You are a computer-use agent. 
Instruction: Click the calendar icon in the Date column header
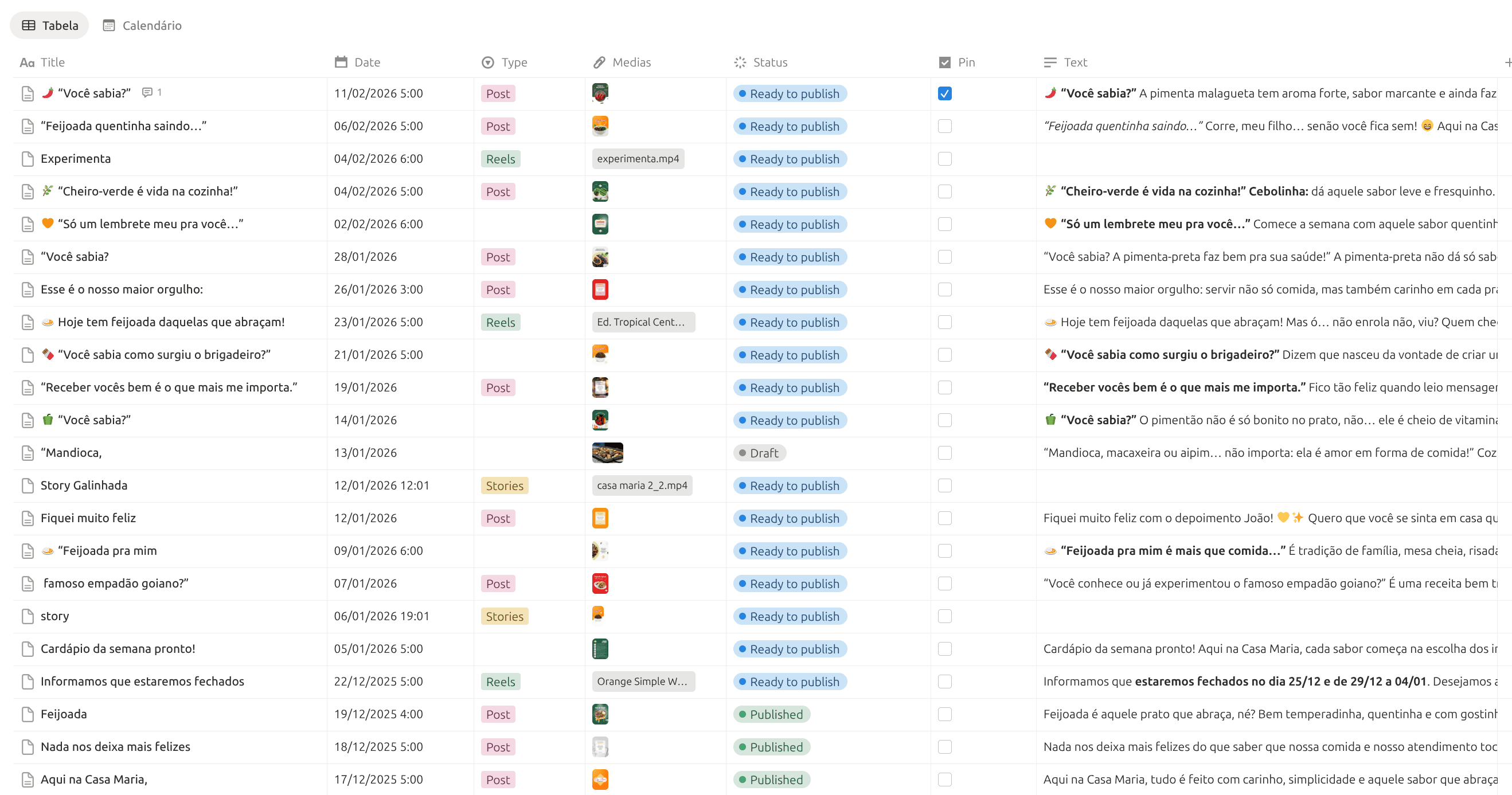click(341, 61)
